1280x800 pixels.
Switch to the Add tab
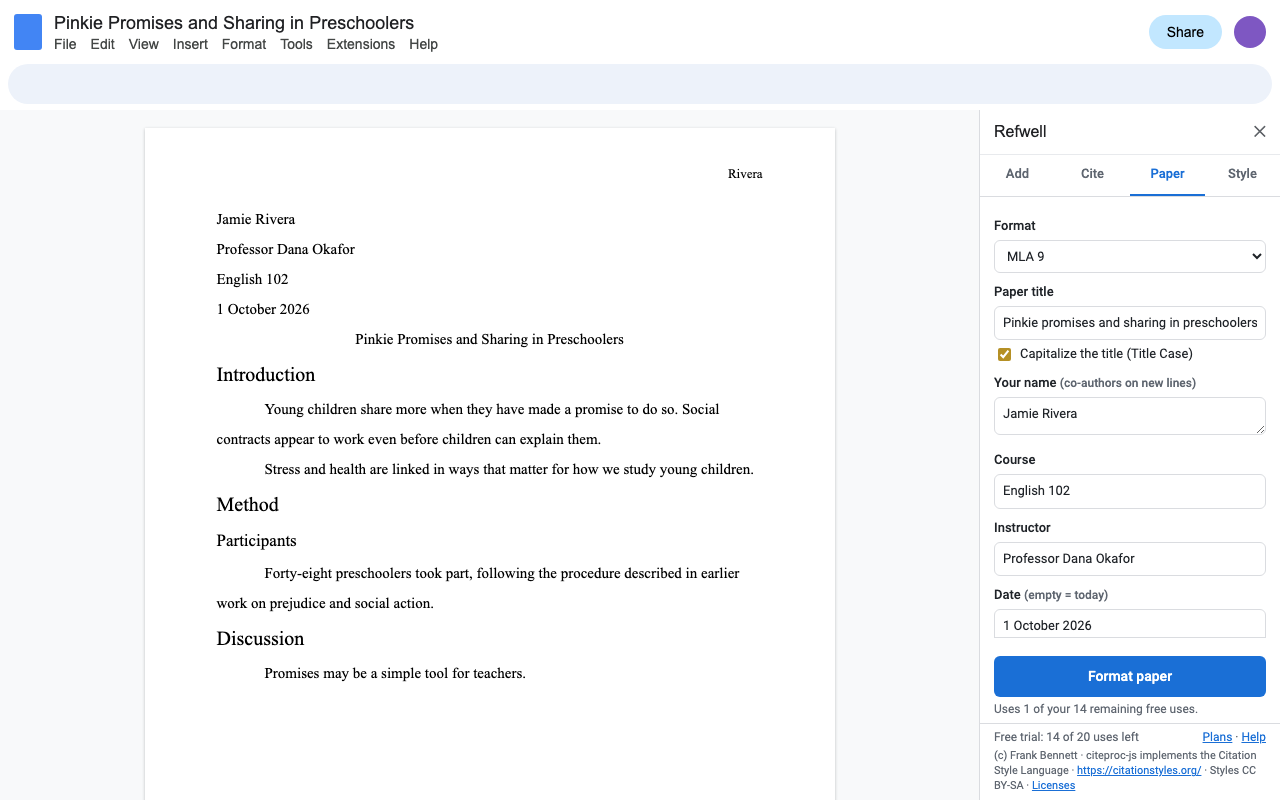(1017, 174)
